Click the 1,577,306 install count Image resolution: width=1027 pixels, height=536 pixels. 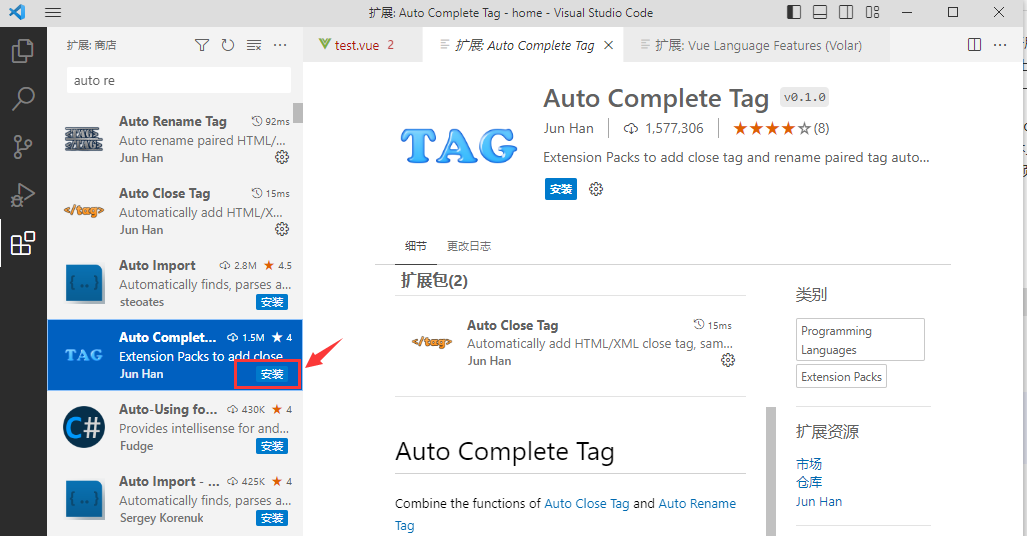point(663,128)
